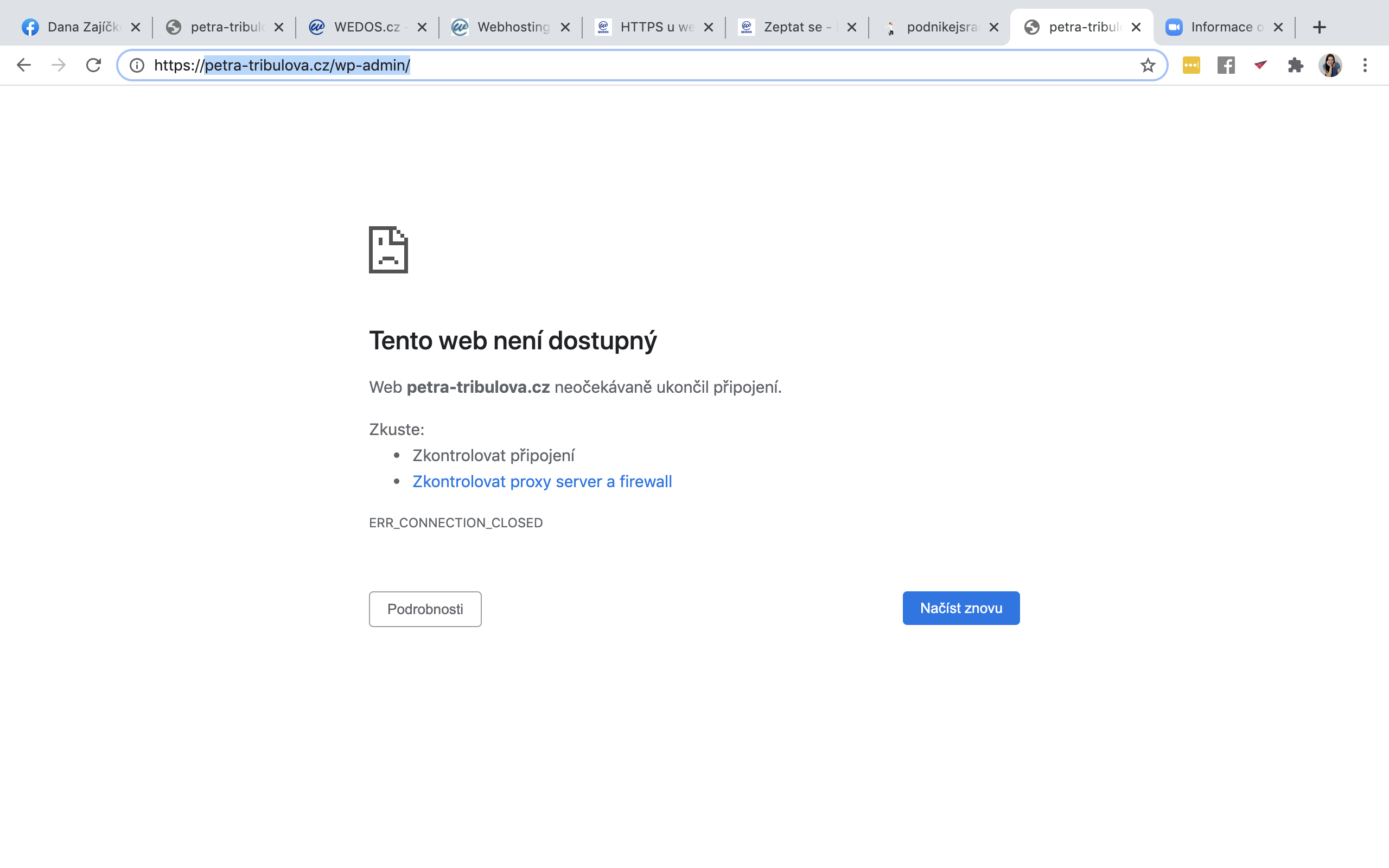Click the Načíst znovu button
Viewport: 1389px width, 868px height.
pyautogui.click(x=961, y=608)
